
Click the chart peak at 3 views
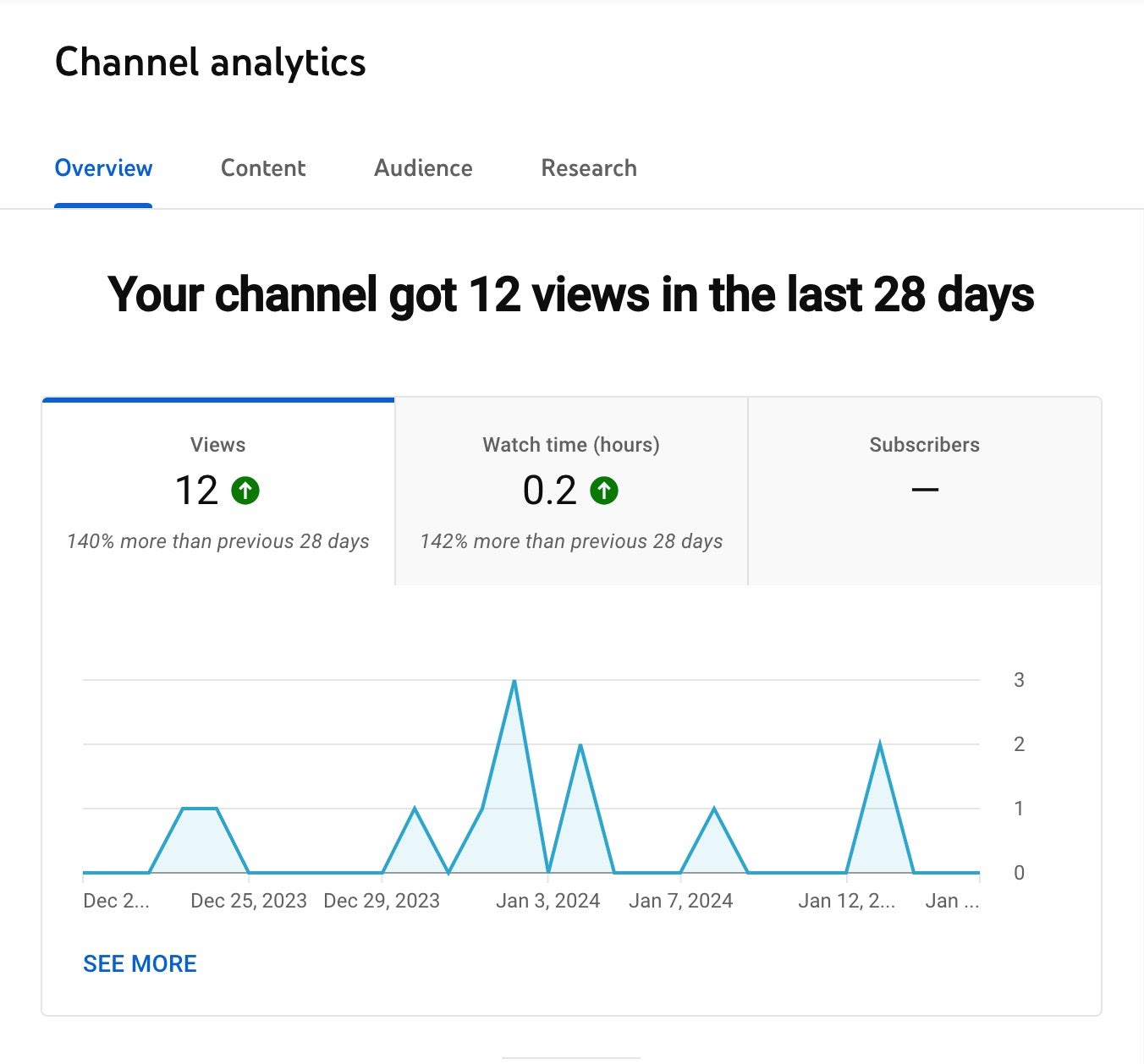[x=514, y=681]
